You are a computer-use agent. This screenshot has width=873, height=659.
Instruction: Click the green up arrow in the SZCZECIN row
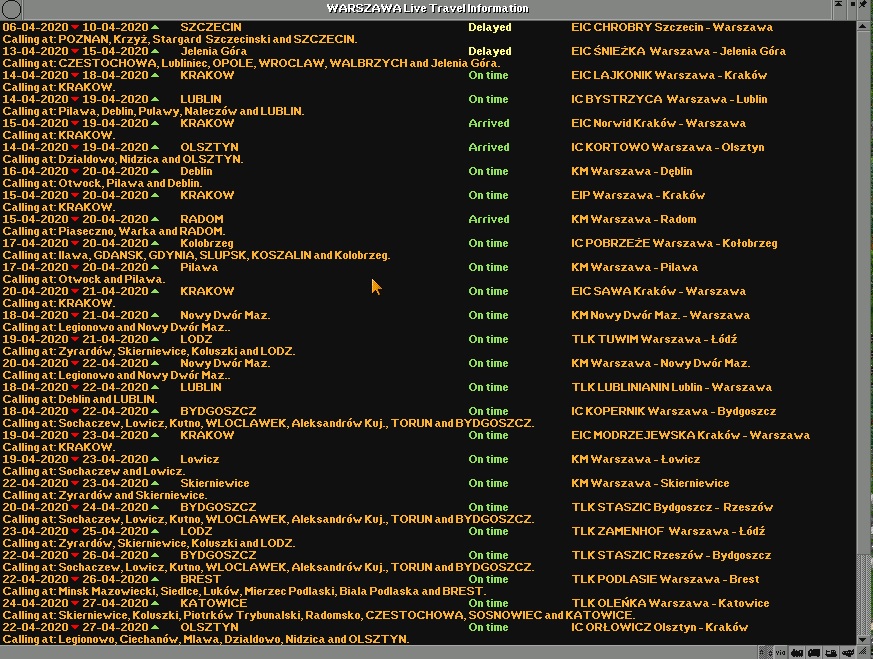point(154,27)
